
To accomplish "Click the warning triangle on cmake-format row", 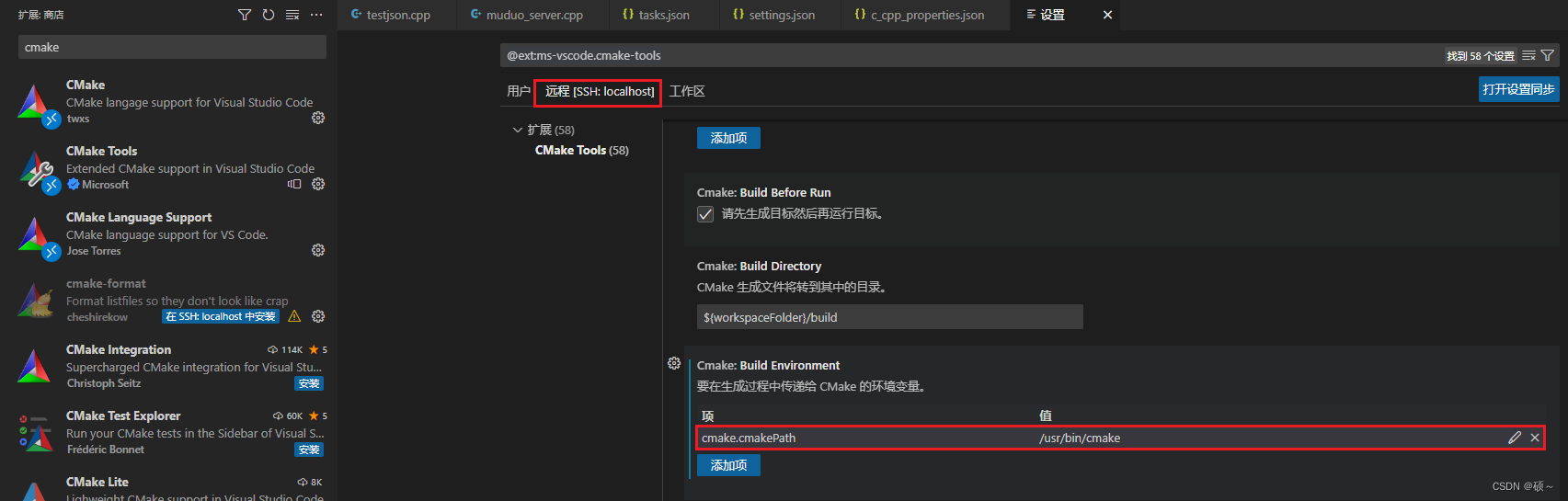I will tap(294, 316).
